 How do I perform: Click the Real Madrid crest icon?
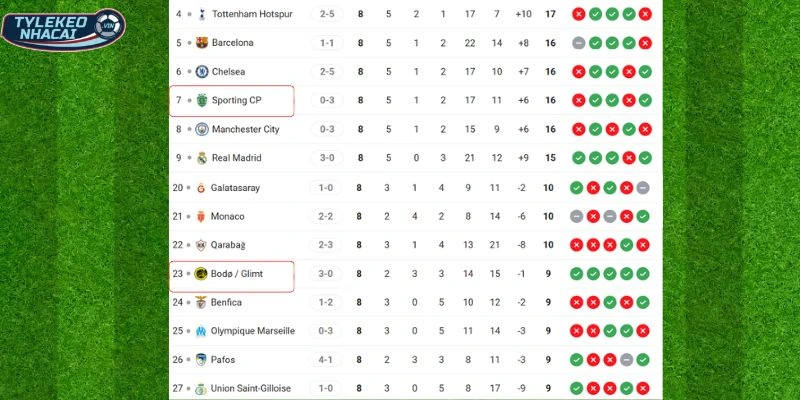(x=202, y=158)
